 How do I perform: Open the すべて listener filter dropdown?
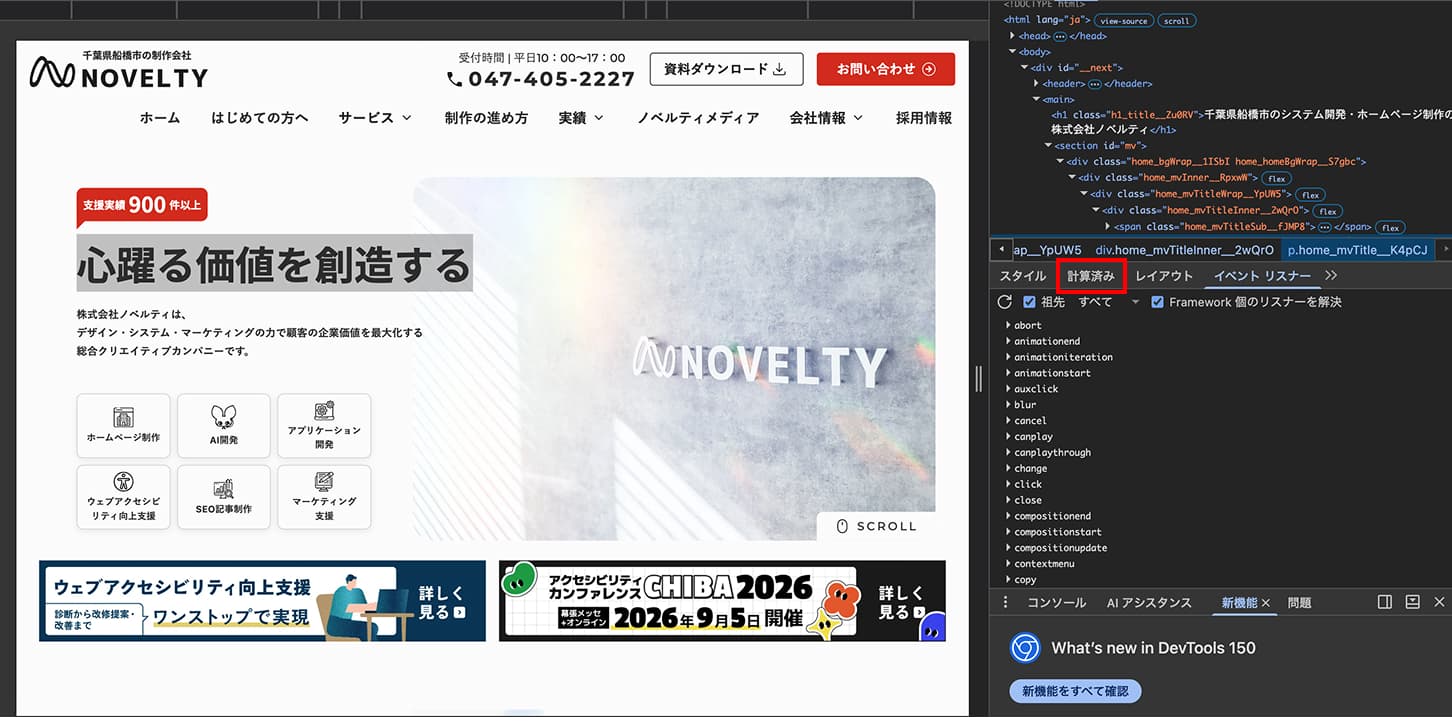pyautogui.click(x=1108, y=302)
